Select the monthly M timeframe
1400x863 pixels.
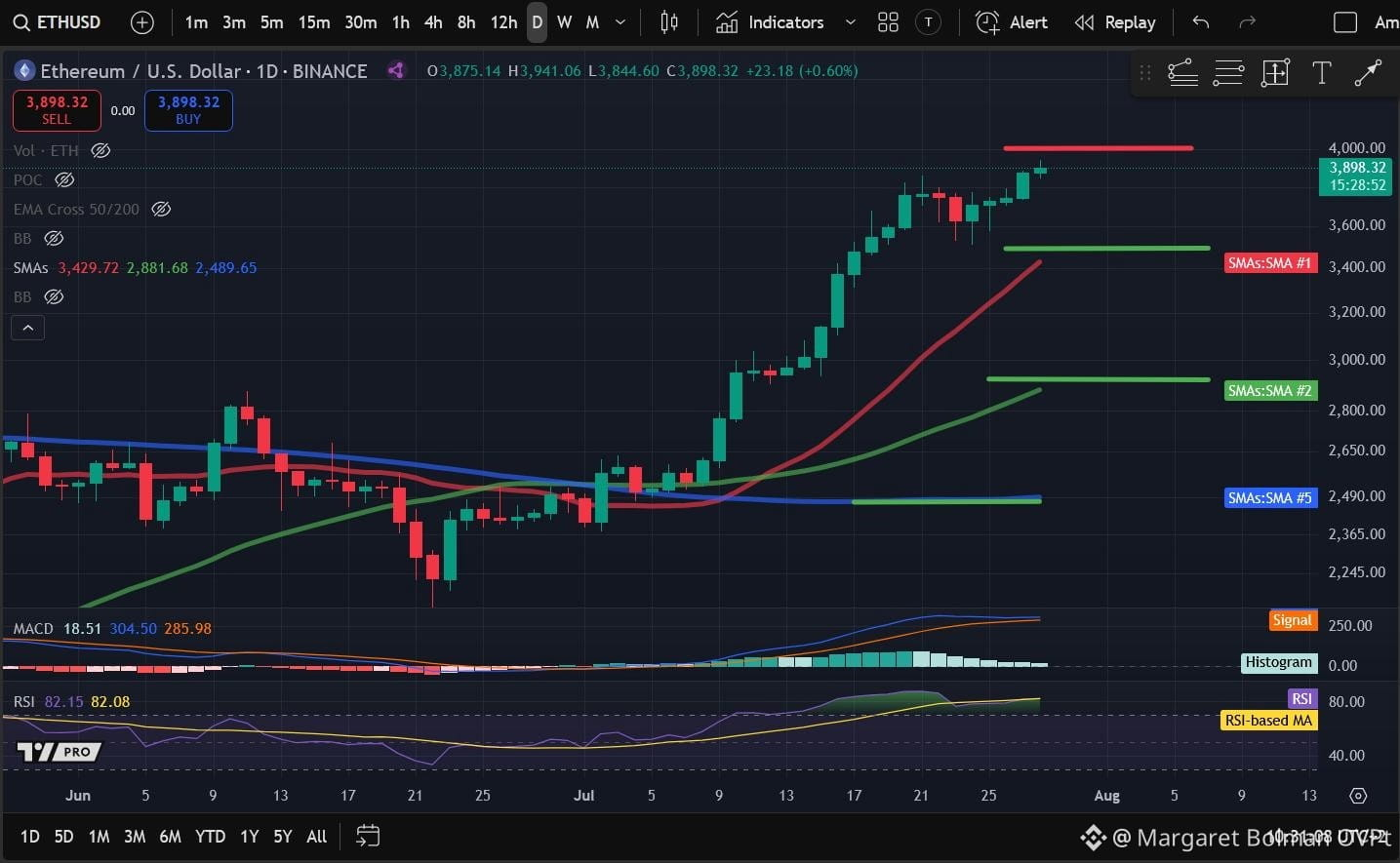point(592,22)
